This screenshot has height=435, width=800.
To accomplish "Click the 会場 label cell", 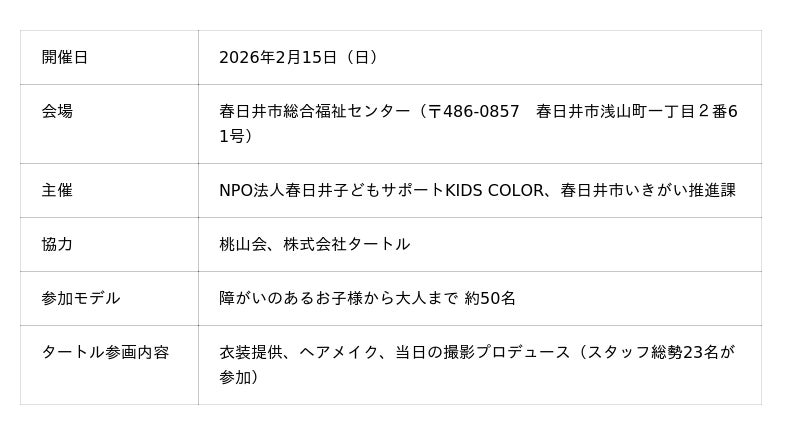I will (57, 112).
